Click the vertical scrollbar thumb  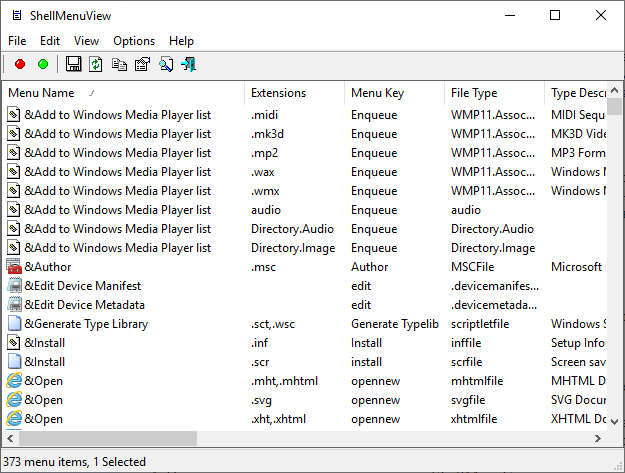pos(615,106)
